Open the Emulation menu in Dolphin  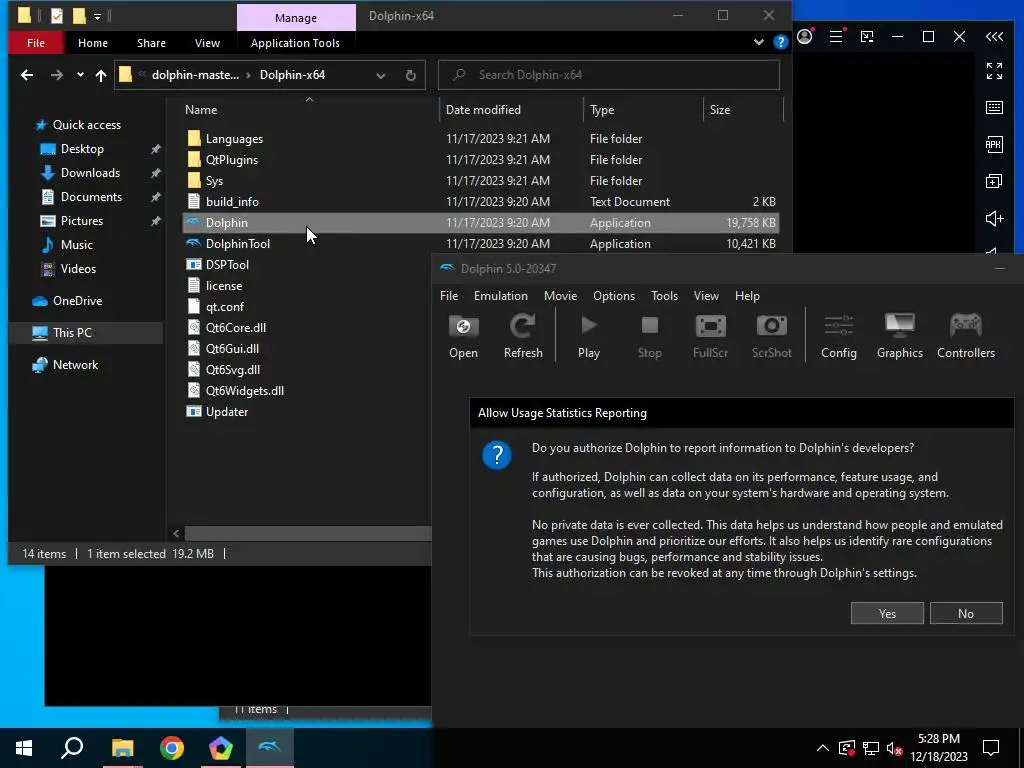point(500,296)
